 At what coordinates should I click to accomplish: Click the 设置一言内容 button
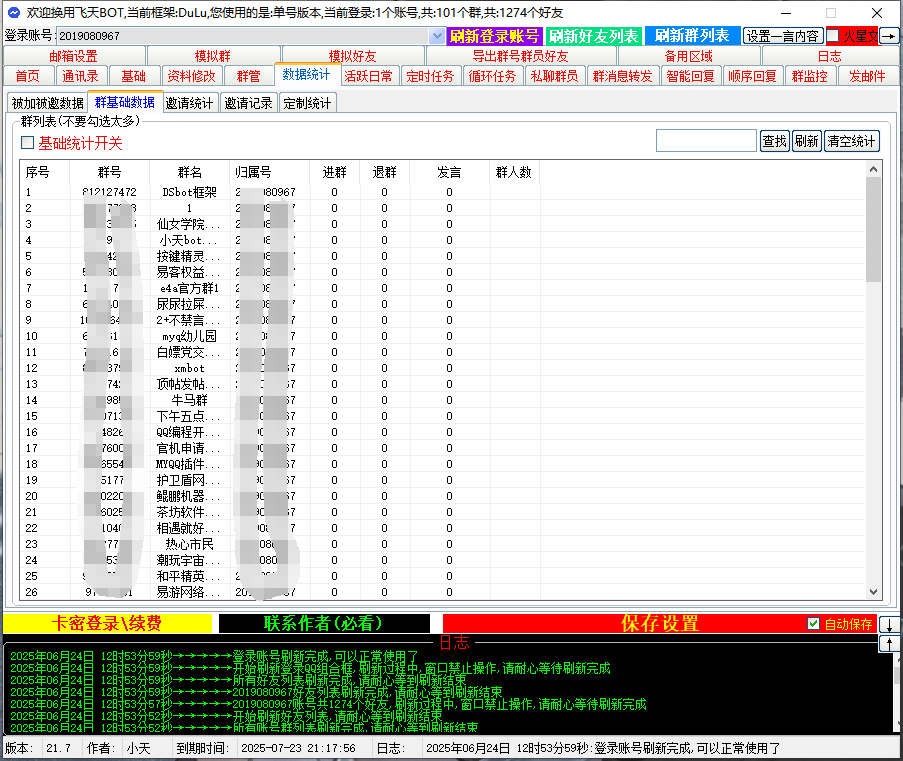point(783,36)
